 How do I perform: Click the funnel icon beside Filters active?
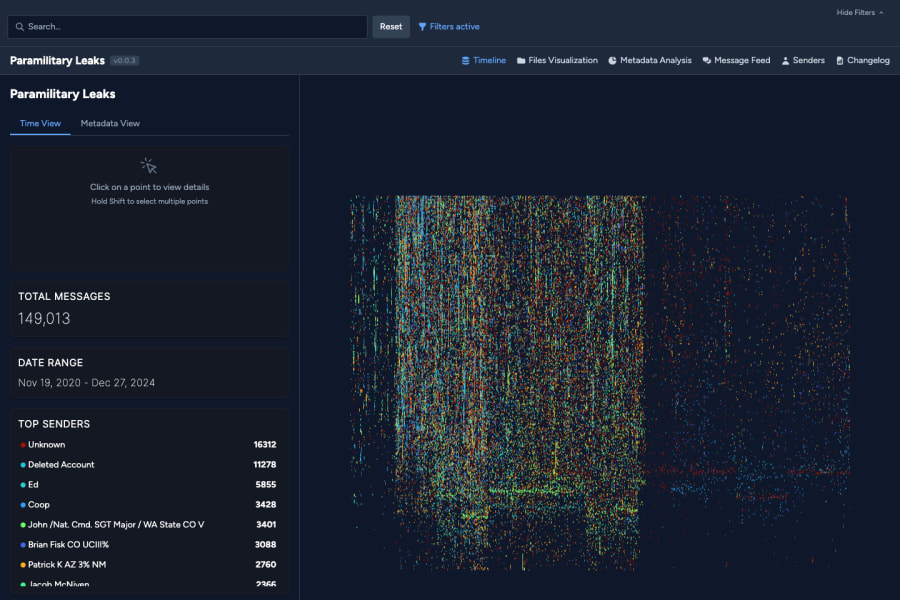422,26
